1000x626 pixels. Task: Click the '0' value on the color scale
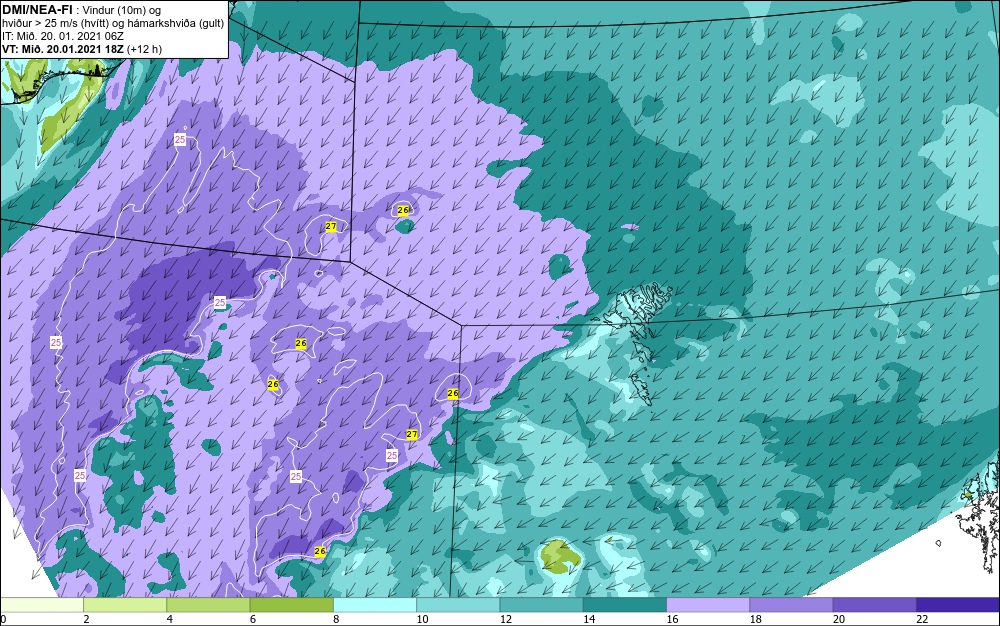pos(3,619)
